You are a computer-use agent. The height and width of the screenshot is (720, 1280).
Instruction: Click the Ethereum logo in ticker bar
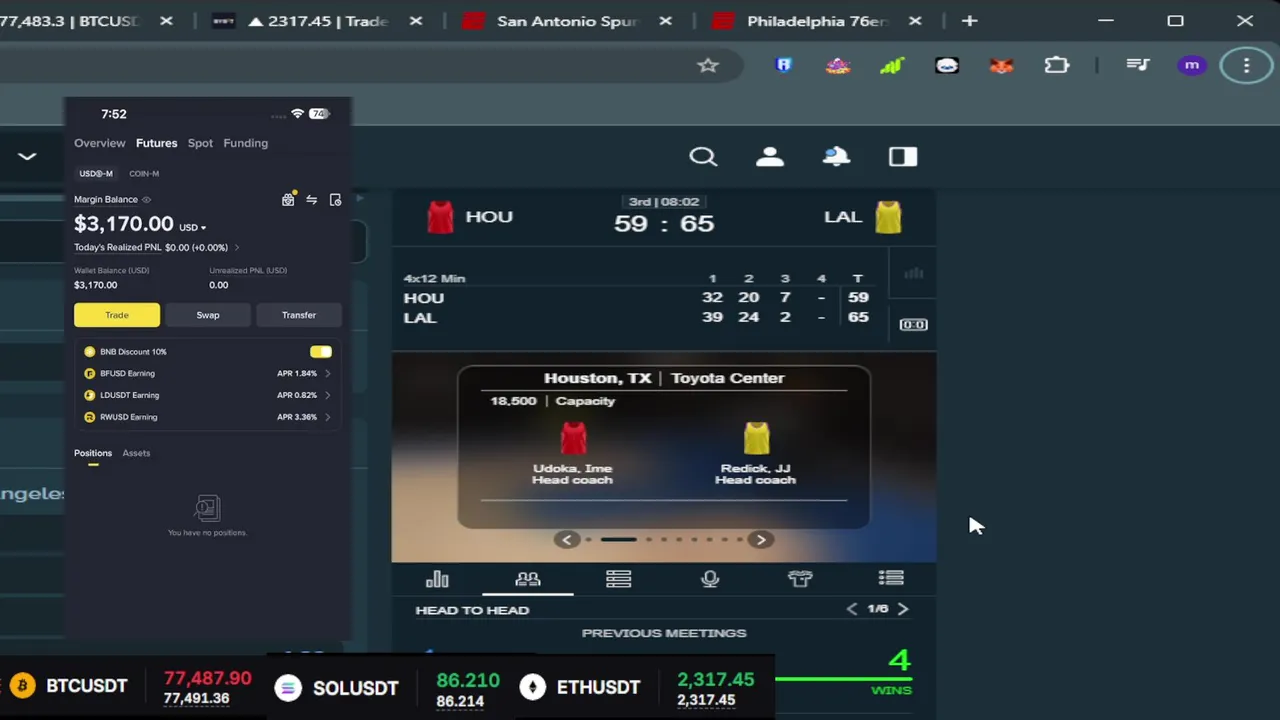pyautogui.click(x=533, y=687)
